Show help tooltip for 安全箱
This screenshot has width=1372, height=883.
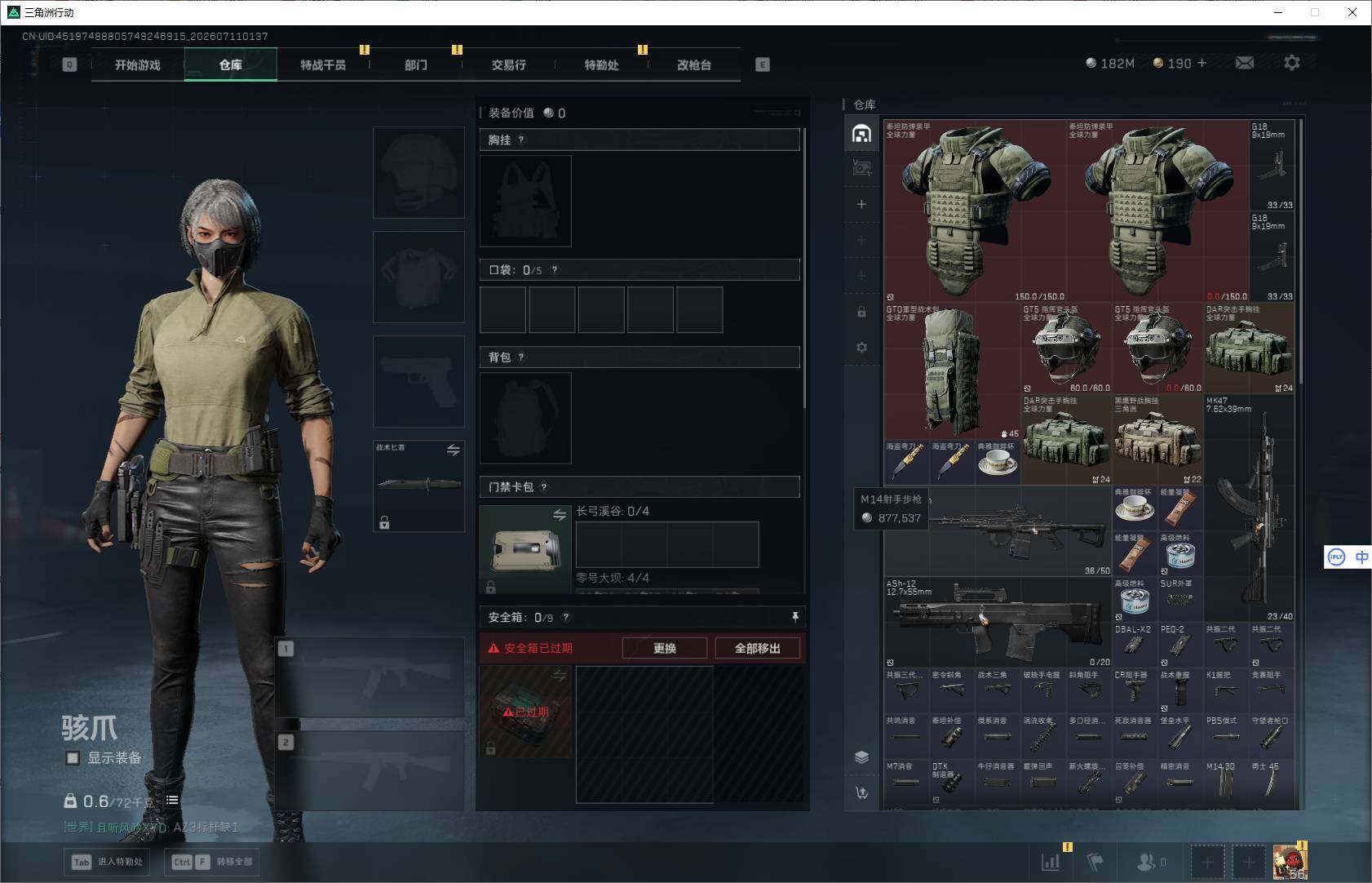pyautogui.click(x=566, y=618)
